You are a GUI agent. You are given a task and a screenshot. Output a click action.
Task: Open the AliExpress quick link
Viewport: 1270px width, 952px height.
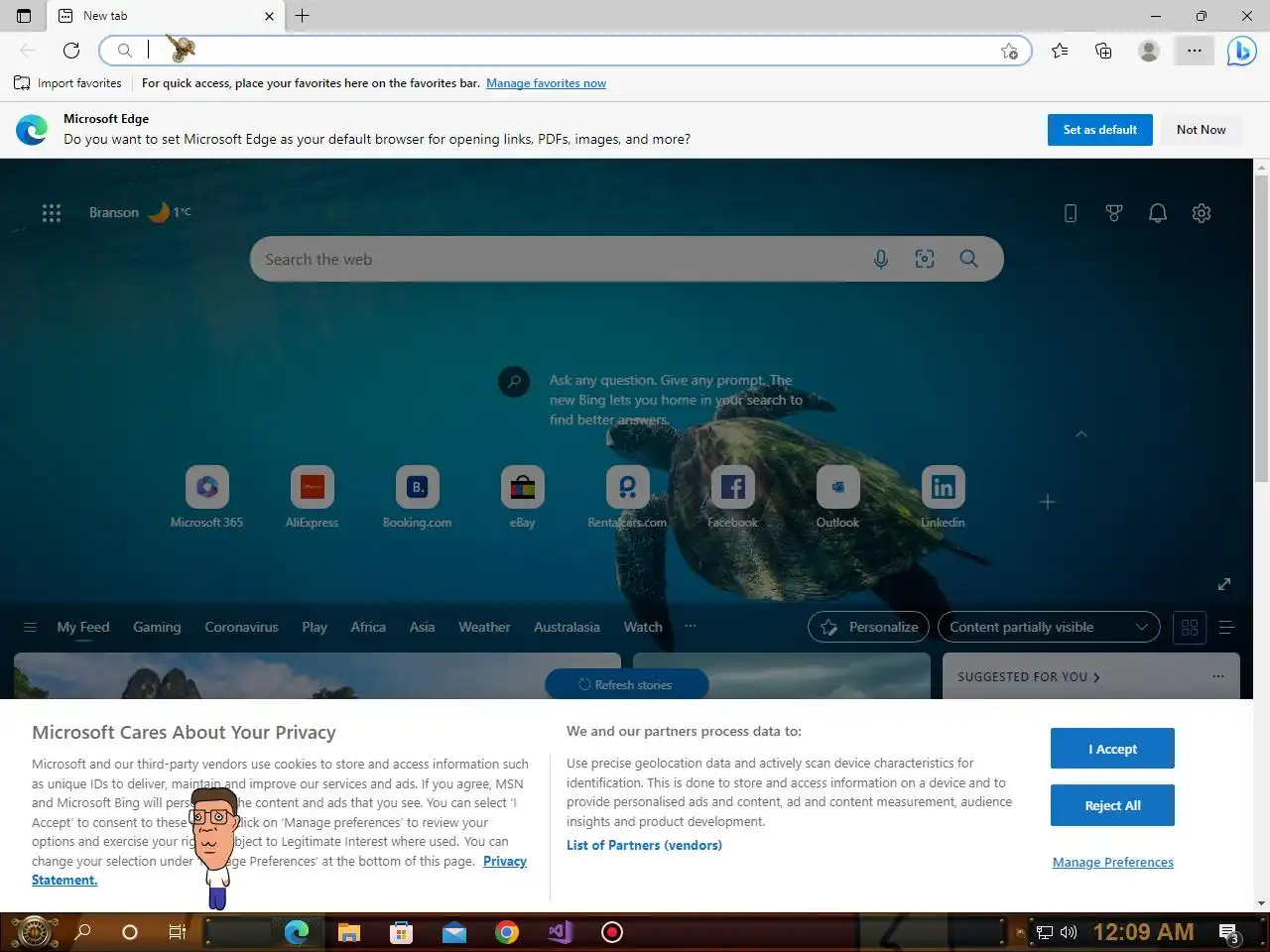(312, 497)
